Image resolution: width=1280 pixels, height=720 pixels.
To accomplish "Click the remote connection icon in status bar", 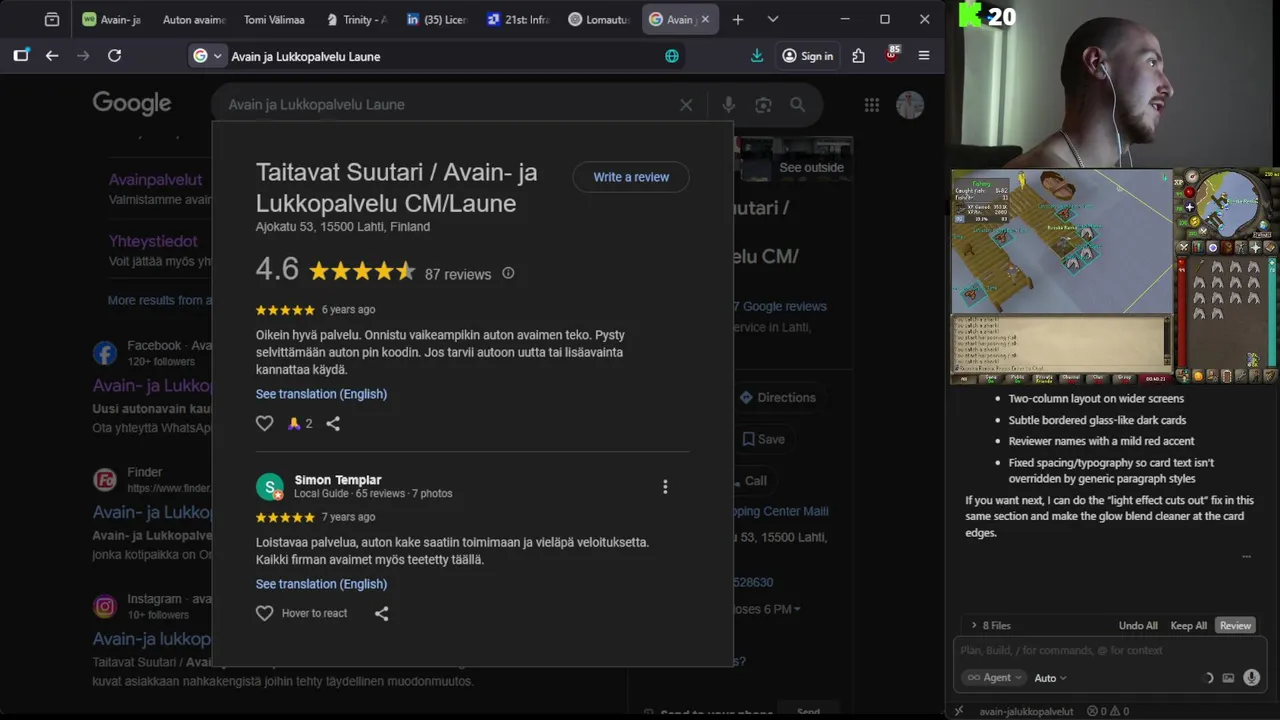I will [959, 711].
